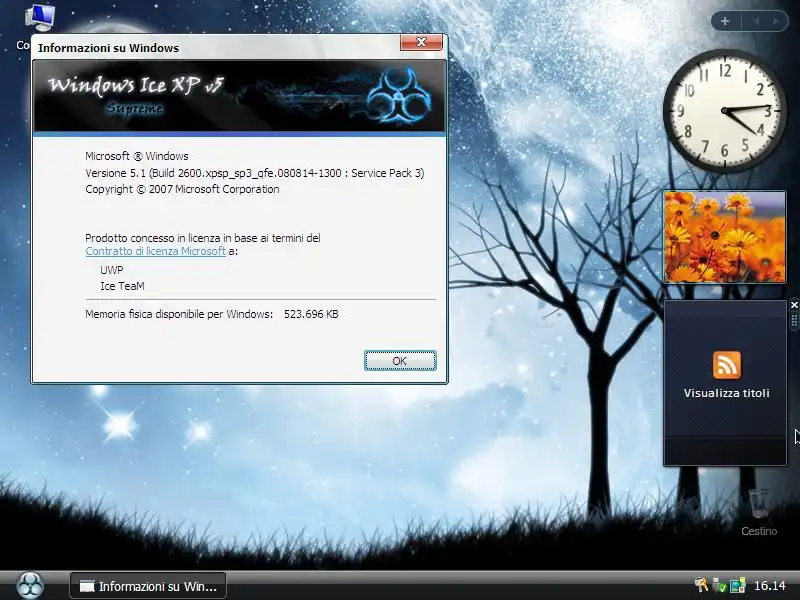Screen dimensions: 800x600
Task: Click 'Copyright © 2007 Microsoft Corporation' text
Action: (182, 189)
